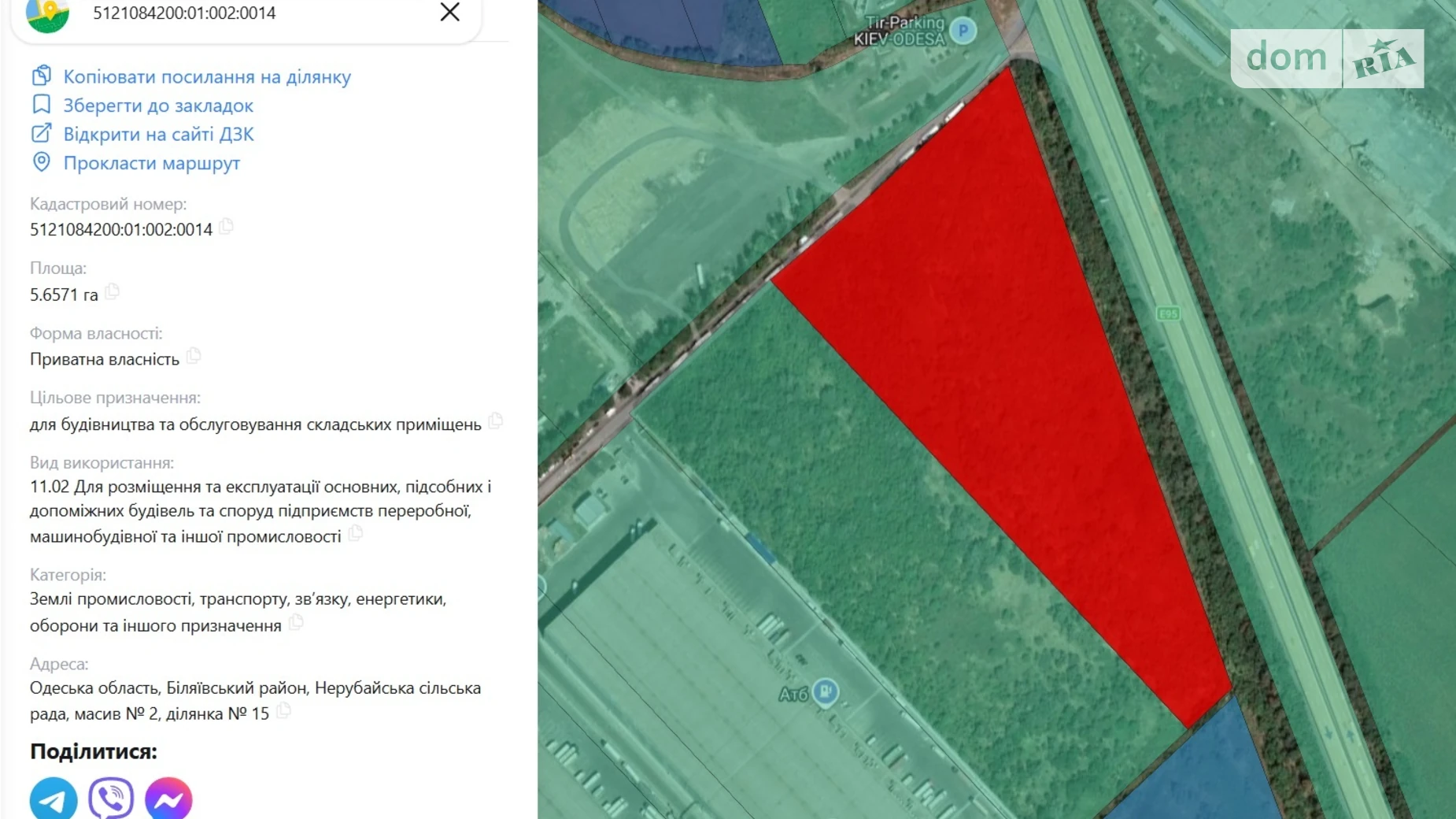1456x819 pixels.
Task: Copy the 5.6571 ha area value
Action: coord(113,292)
